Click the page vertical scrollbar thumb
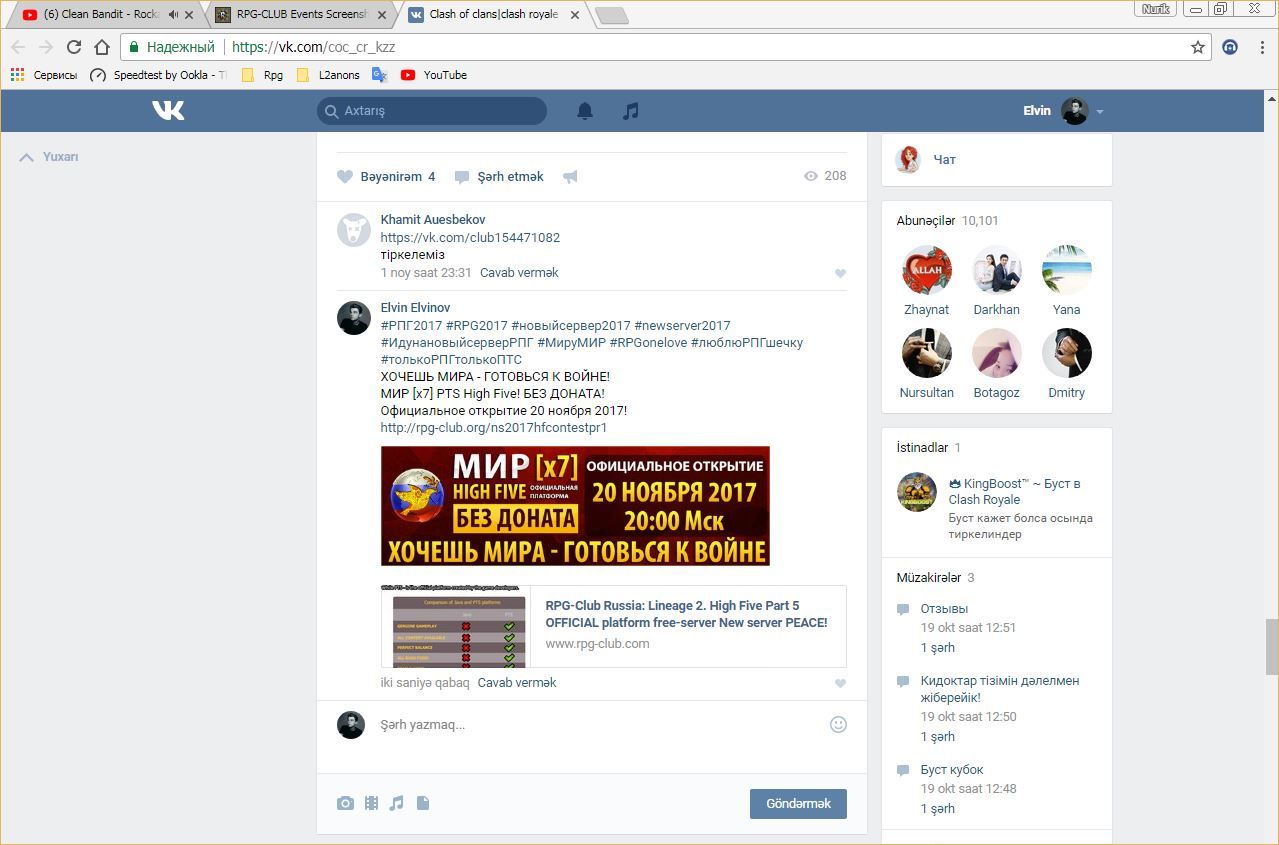 point(1271,646)
